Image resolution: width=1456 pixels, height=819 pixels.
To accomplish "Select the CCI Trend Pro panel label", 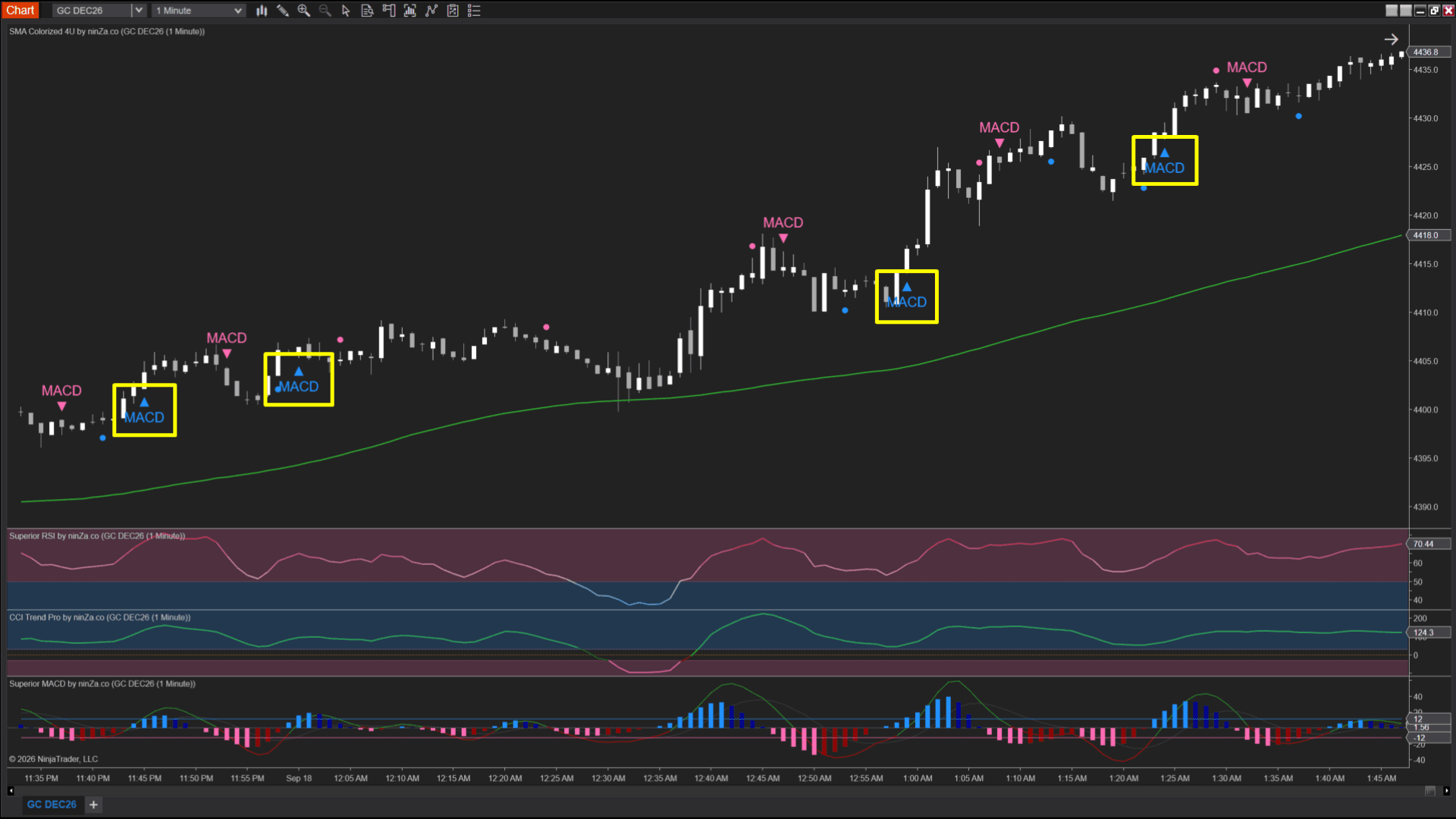I will point(100,618).
